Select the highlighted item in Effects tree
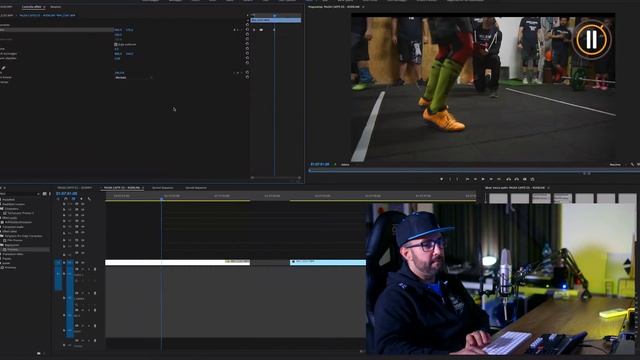The width and height of the screenshot is (640, 360). pyautogui.click(x=25, y=249)
